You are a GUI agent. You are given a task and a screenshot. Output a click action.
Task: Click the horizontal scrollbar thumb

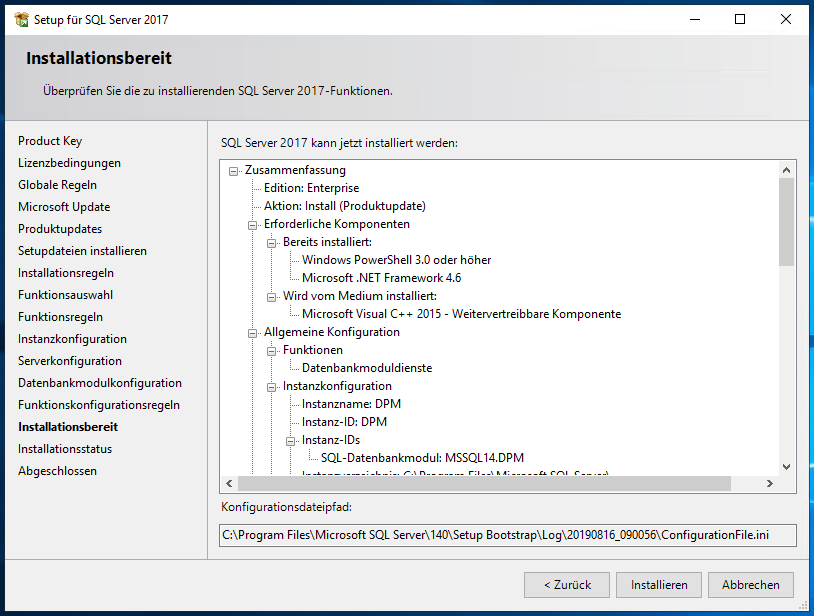[484, 483]
